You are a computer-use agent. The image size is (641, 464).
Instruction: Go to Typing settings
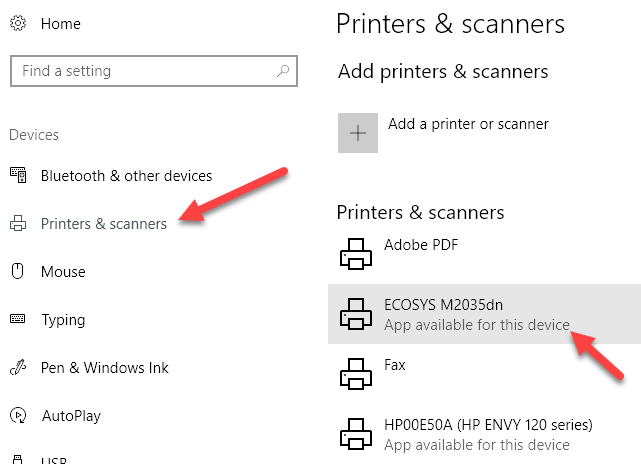click(63, 320)
